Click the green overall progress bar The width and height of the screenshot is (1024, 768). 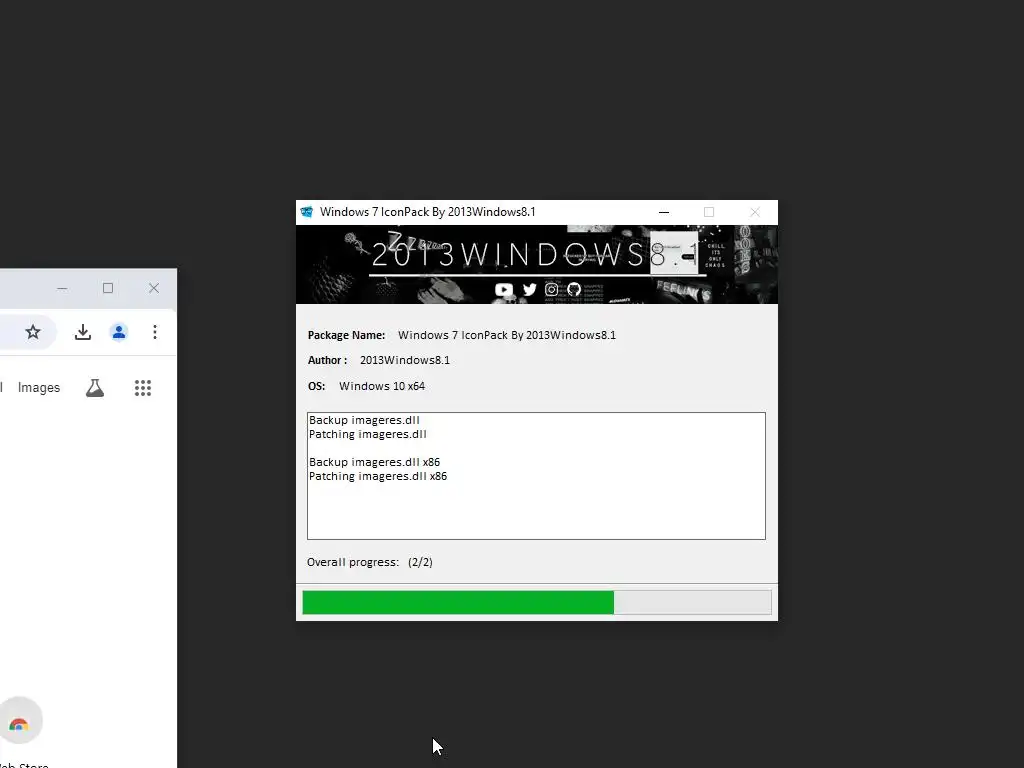point(537,602)
